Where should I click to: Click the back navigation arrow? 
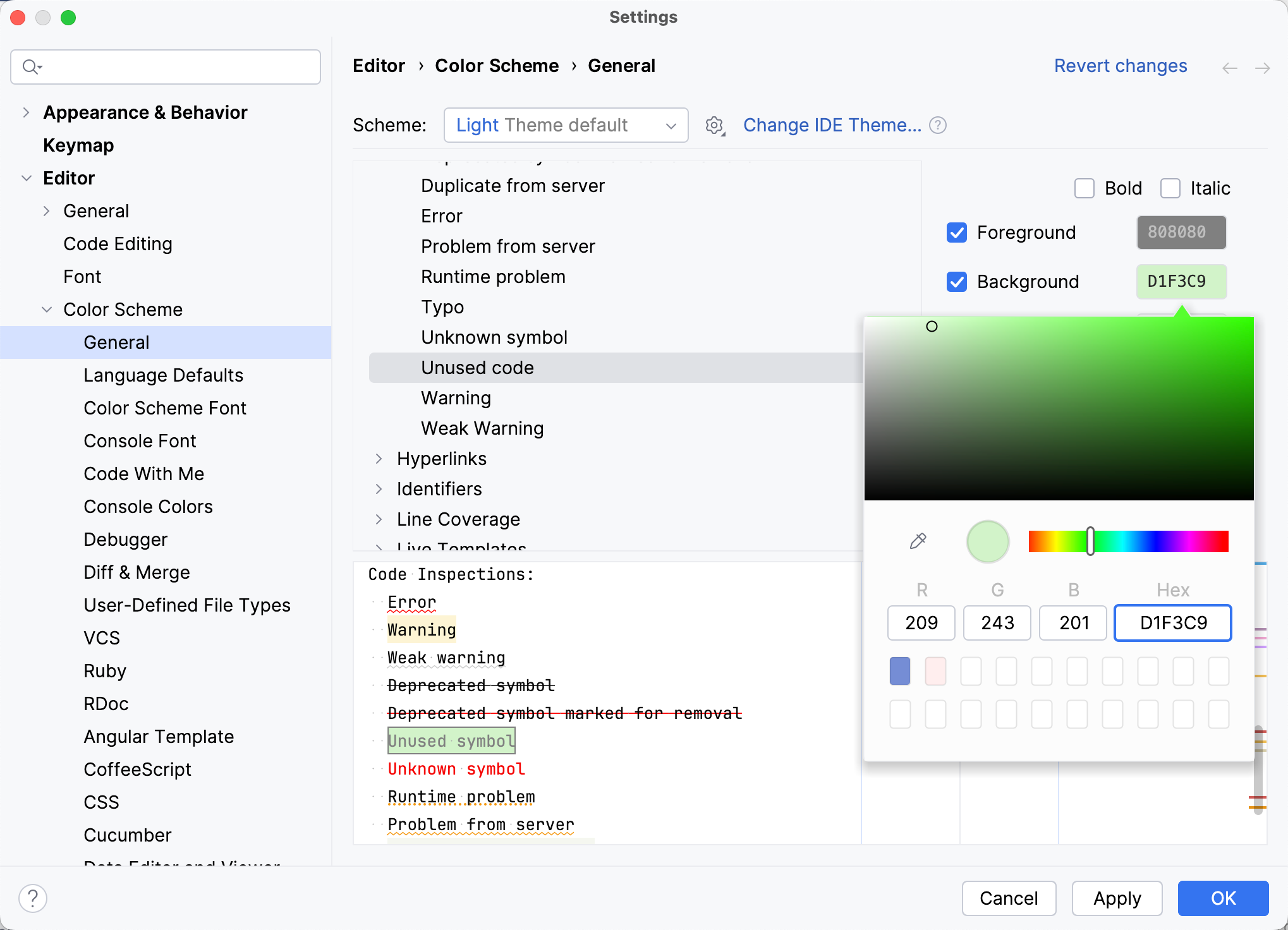1229,68
